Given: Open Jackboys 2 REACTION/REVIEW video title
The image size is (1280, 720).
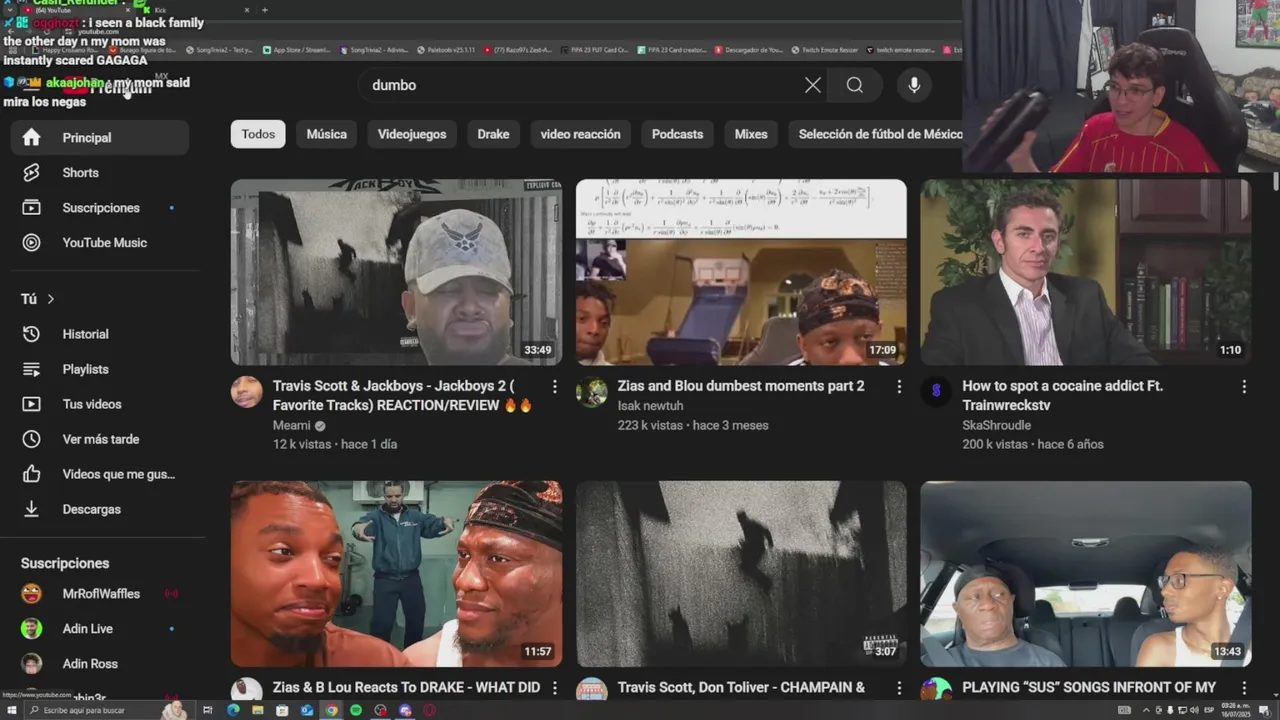Looking at the screenshot, I should [403, 395].
